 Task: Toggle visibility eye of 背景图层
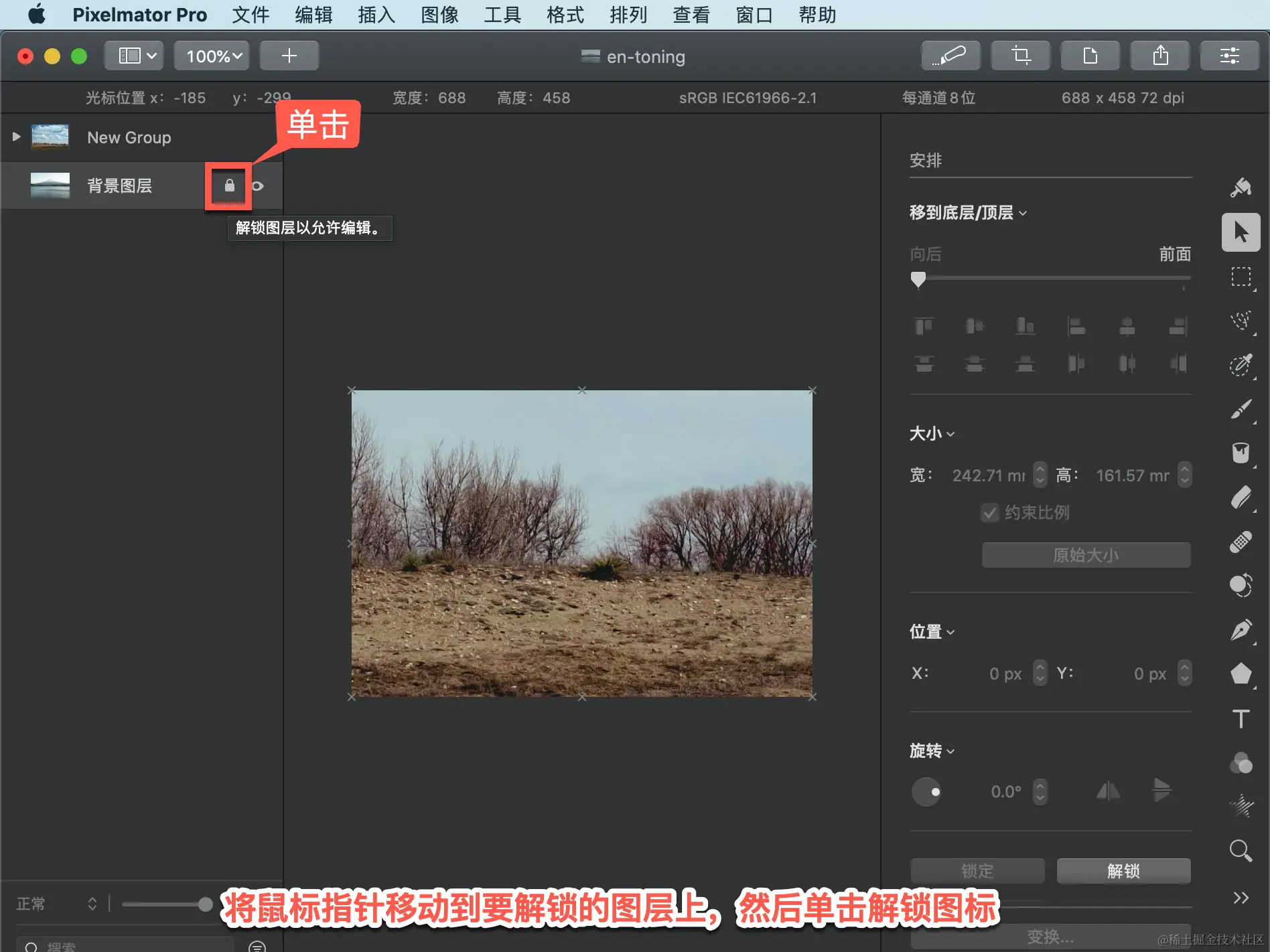[x=257, y=185]
